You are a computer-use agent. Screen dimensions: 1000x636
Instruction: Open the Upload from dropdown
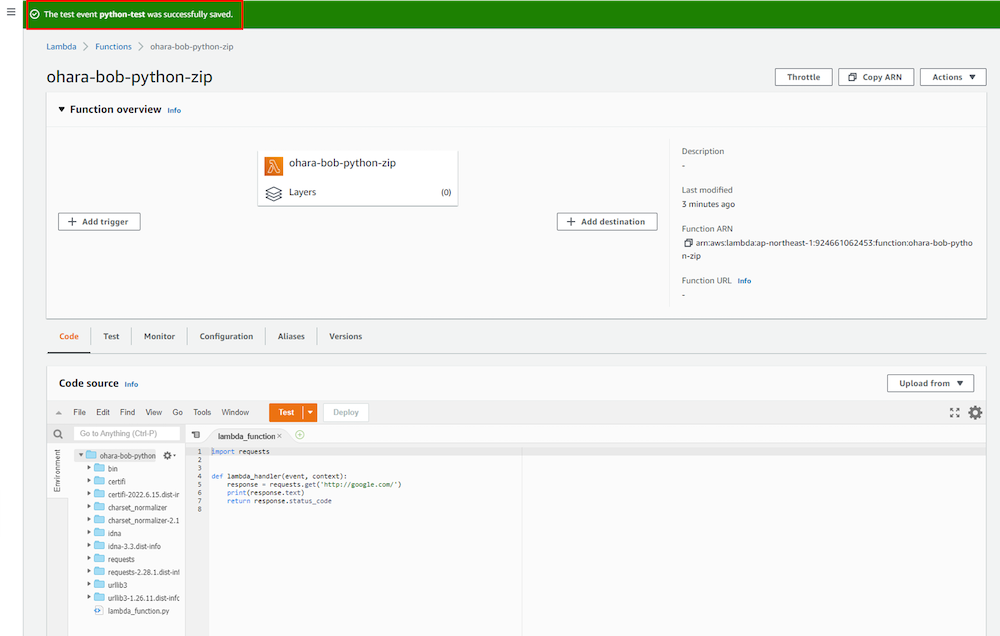pyautogui.click(x=930, y=383)
